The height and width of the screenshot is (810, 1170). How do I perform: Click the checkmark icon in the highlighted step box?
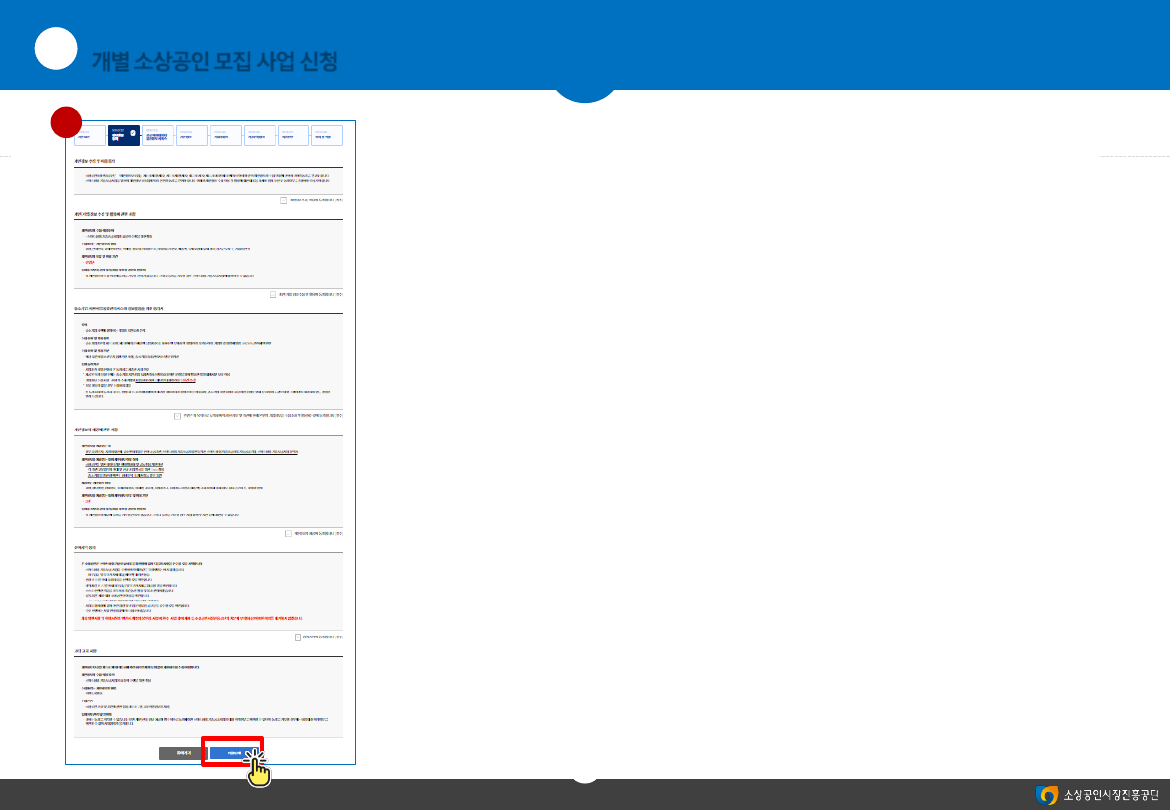pyautogui.click(x=133, y=132)
